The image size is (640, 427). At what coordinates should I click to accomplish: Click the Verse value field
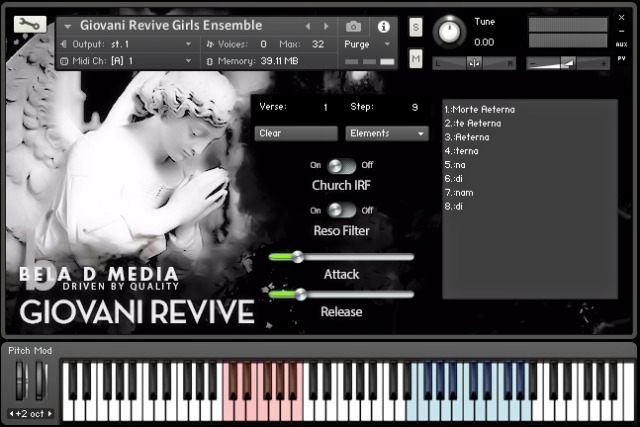325,107
